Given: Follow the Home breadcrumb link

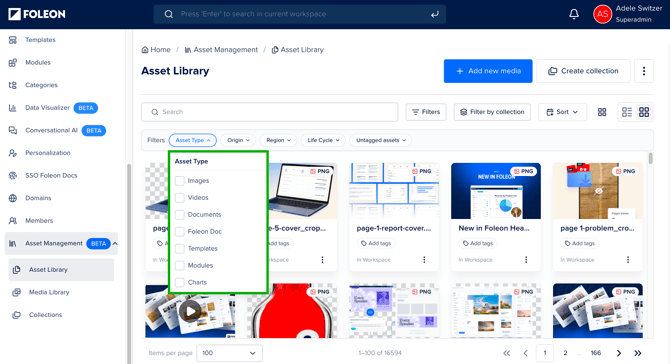Looking at the screenshot, I should point(156,50).
